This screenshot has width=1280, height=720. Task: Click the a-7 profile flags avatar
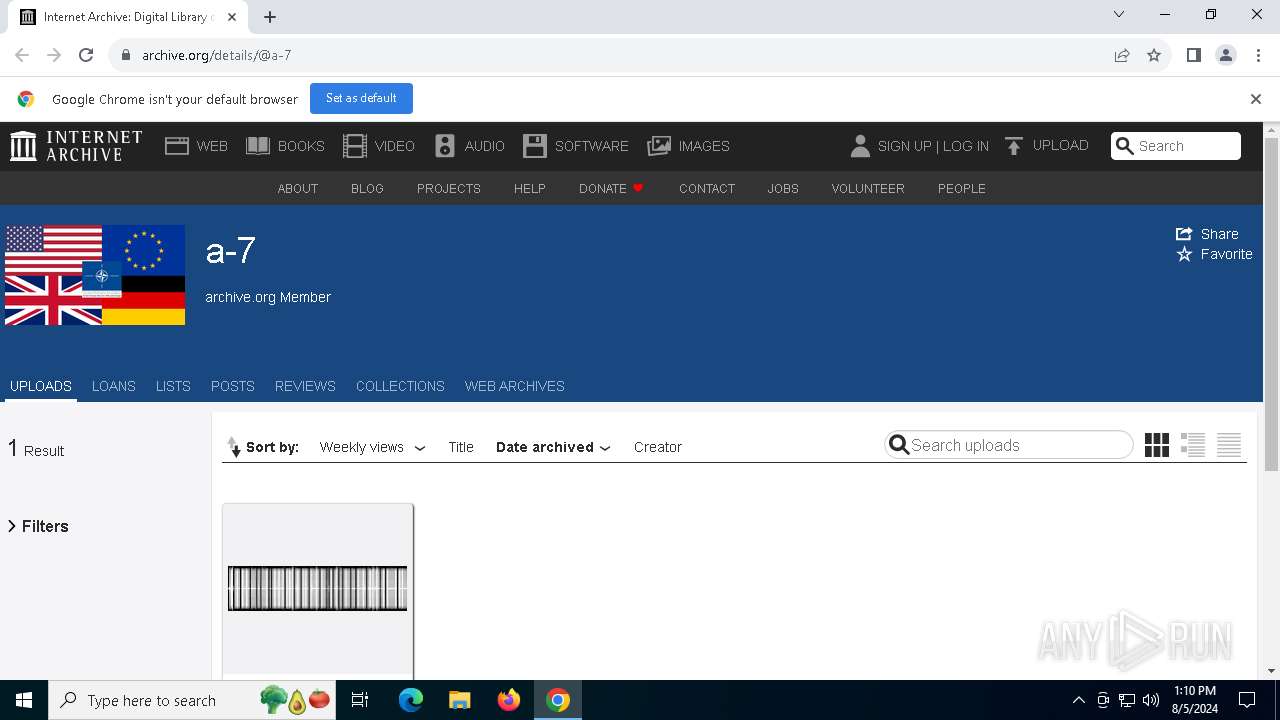(x=95, y=275)
